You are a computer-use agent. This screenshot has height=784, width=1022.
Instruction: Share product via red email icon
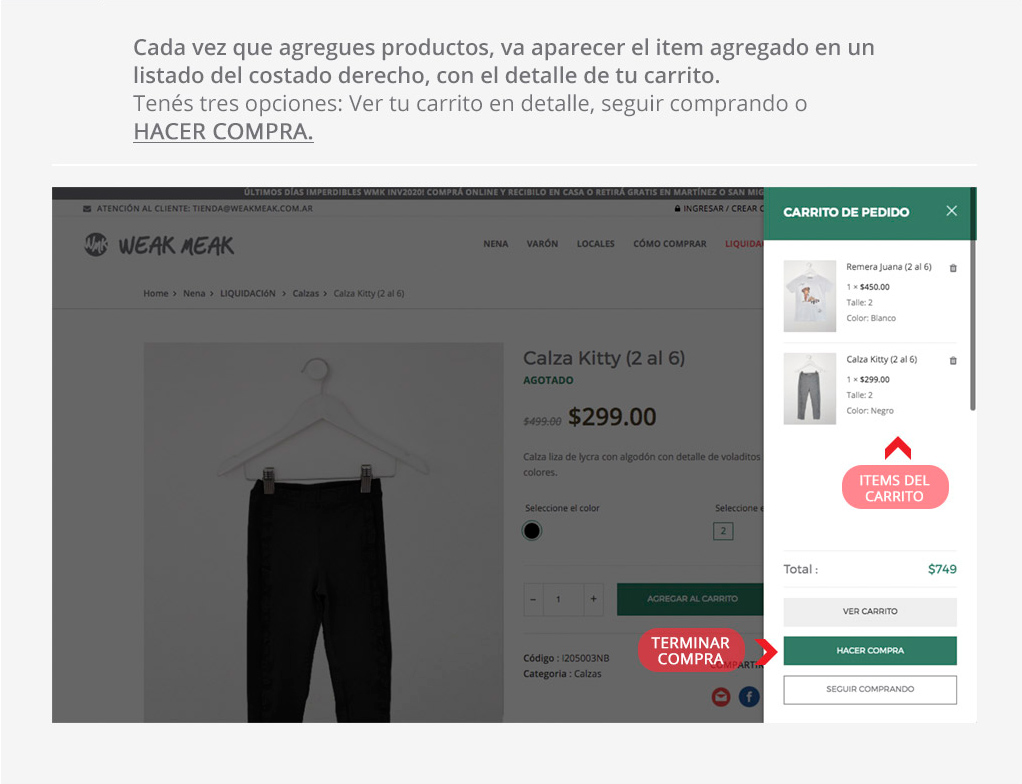721,697
